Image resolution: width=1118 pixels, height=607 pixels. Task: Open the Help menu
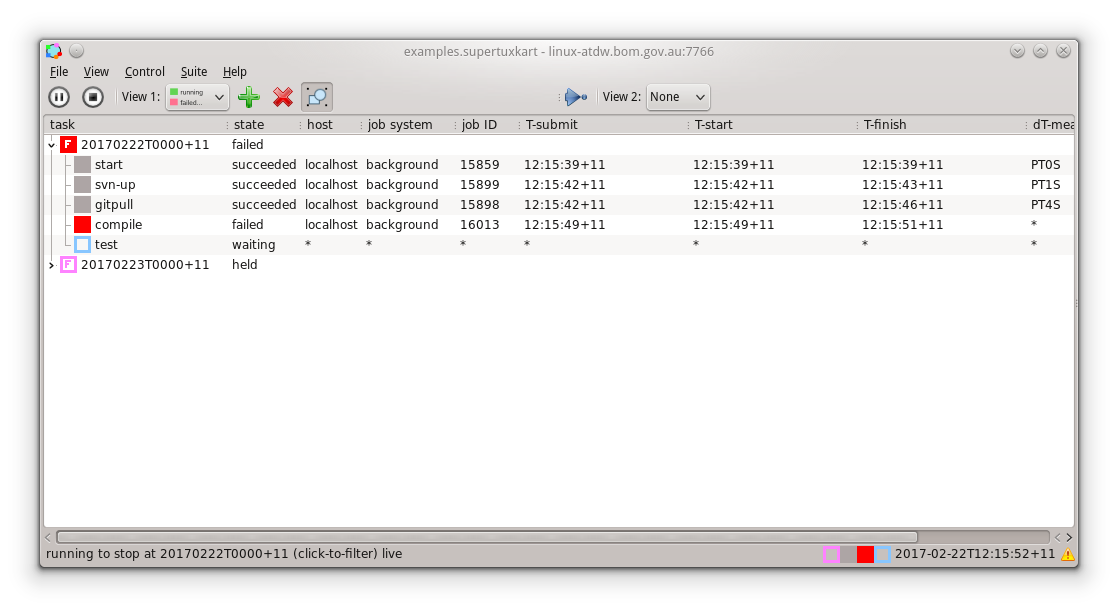pyautogui.click(x=235, y=71)
